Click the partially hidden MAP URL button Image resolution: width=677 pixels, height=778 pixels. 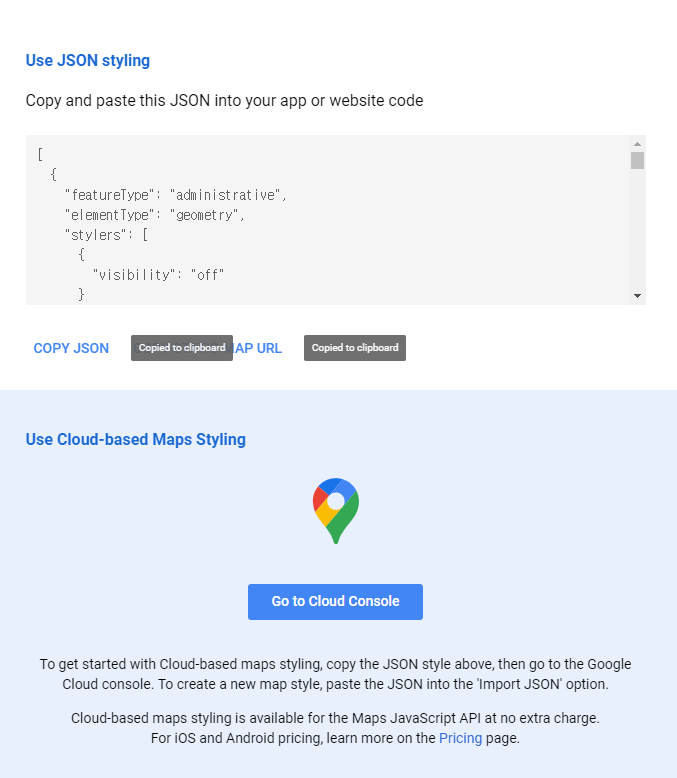[258, 348]
